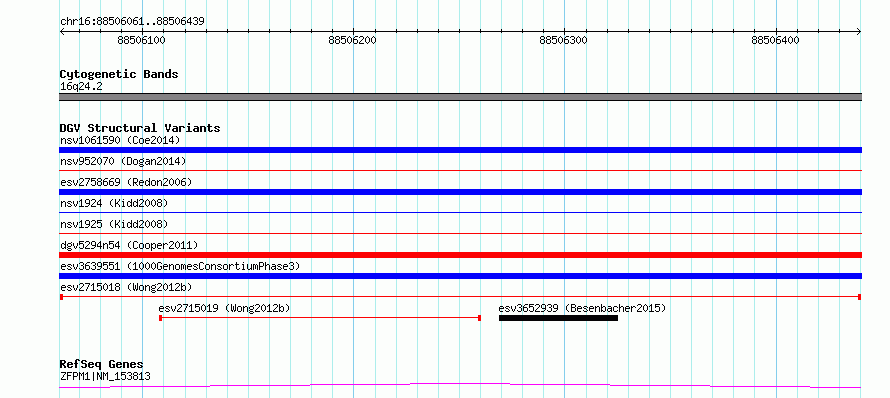This screenshot has height=398, width=890.
Task: Click ruler position 88506200
Action: coord(352,40)
